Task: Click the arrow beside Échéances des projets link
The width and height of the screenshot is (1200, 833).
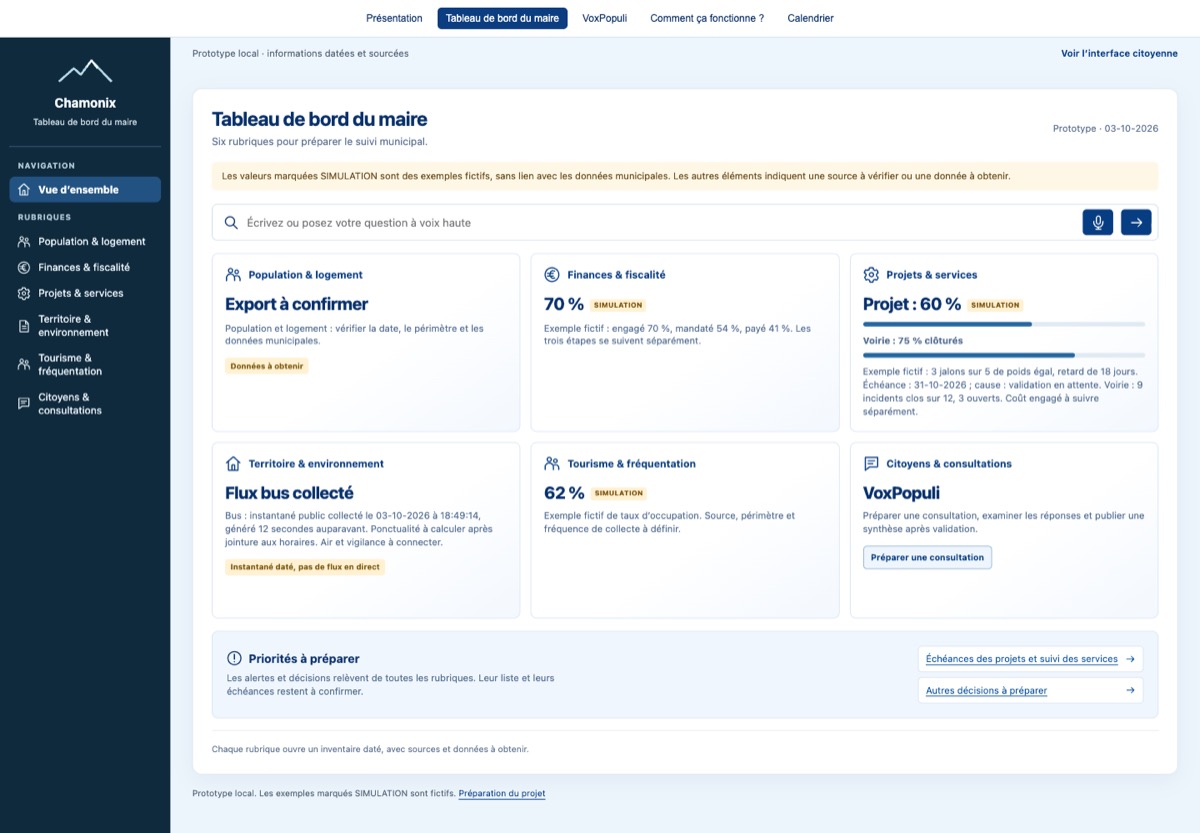Action: pyautogui.click(x=1130, y=659)
